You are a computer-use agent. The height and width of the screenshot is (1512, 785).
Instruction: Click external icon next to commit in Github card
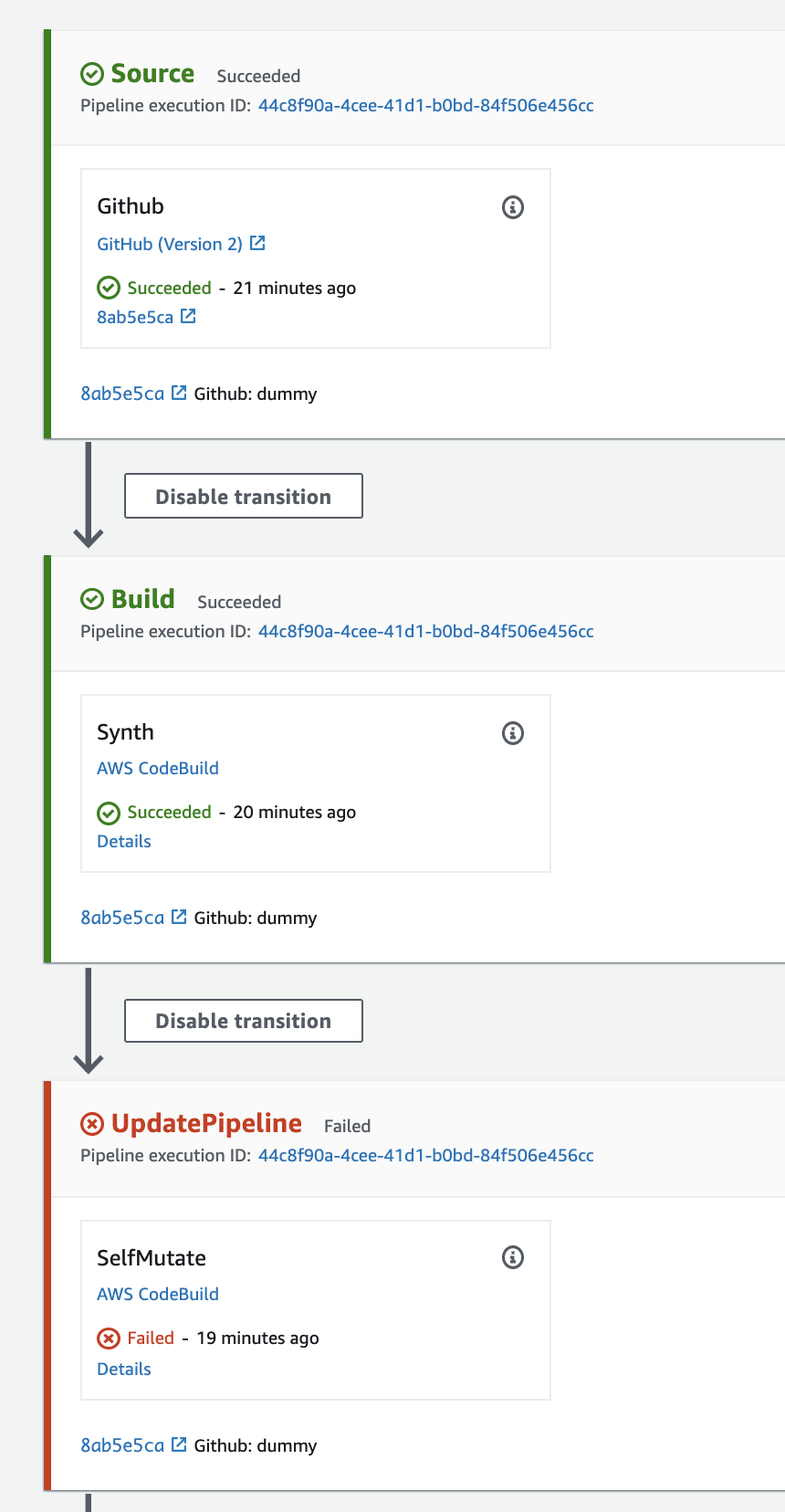coord(188,316)
